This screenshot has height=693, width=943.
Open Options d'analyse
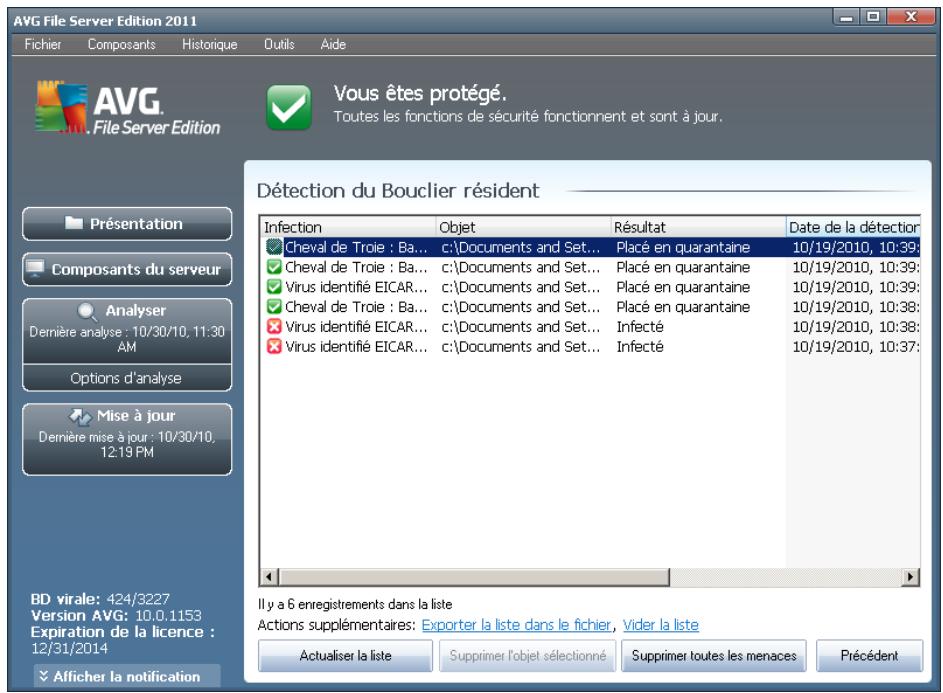tap(127, 378)
